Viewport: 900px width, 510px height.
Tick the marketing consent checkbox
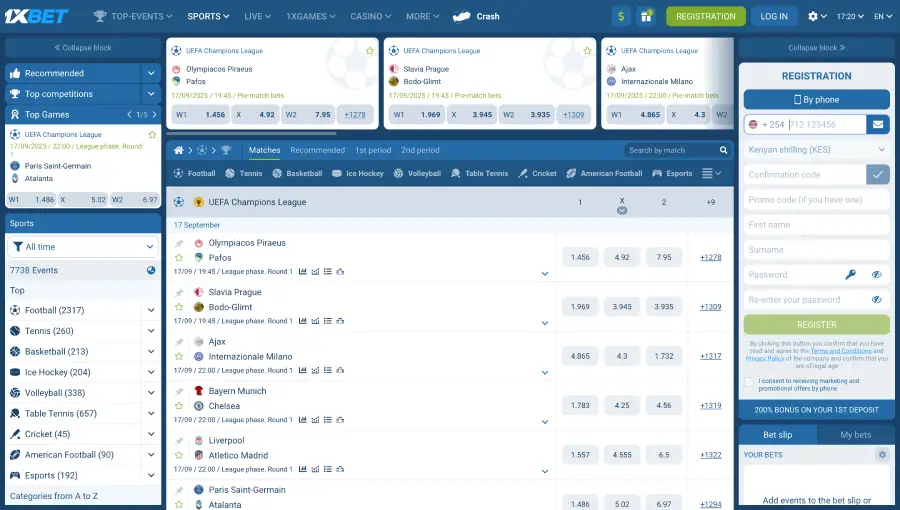click(749, 382)
